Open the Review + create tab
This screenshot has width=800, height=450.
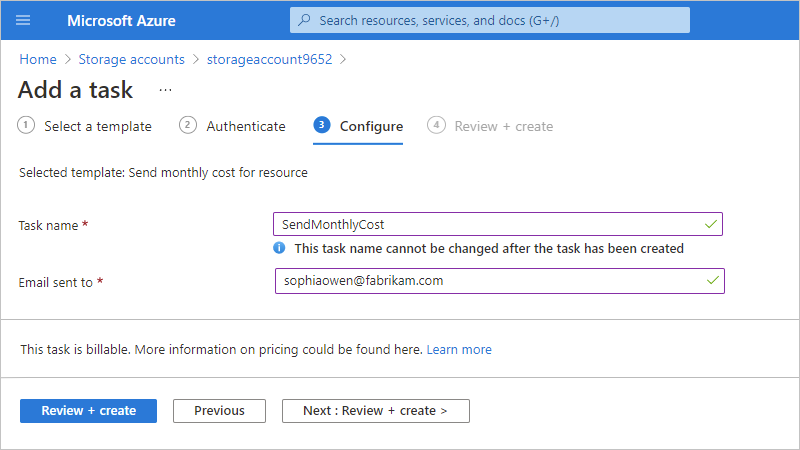(x=490, y=126)
